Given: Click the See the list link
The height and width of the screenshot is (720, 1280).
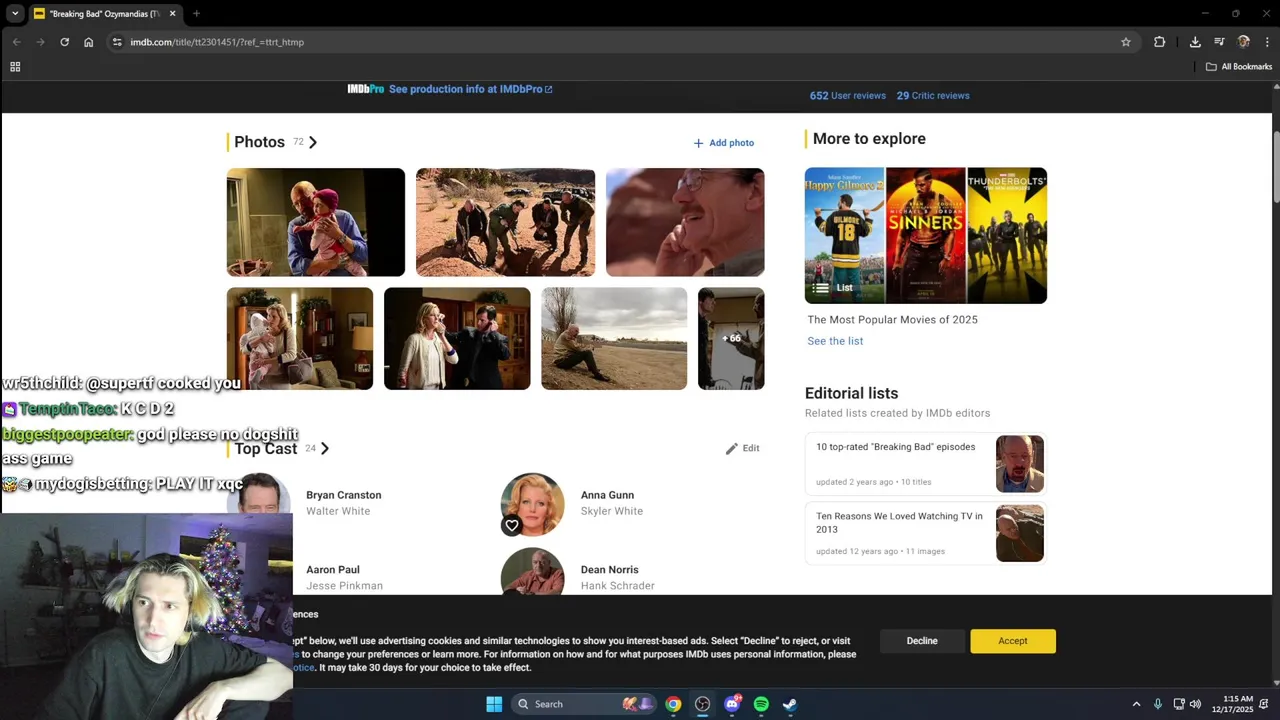Looking at the screenshot, I should [835, 341].
